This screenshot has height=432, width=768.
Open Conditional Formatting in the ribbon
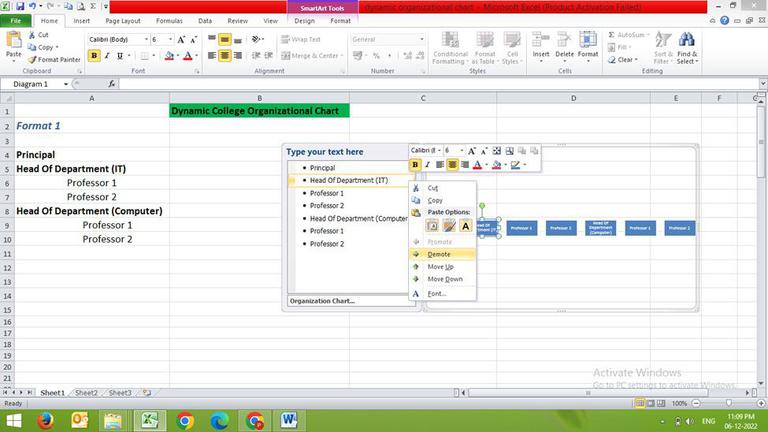coord(450,48)
